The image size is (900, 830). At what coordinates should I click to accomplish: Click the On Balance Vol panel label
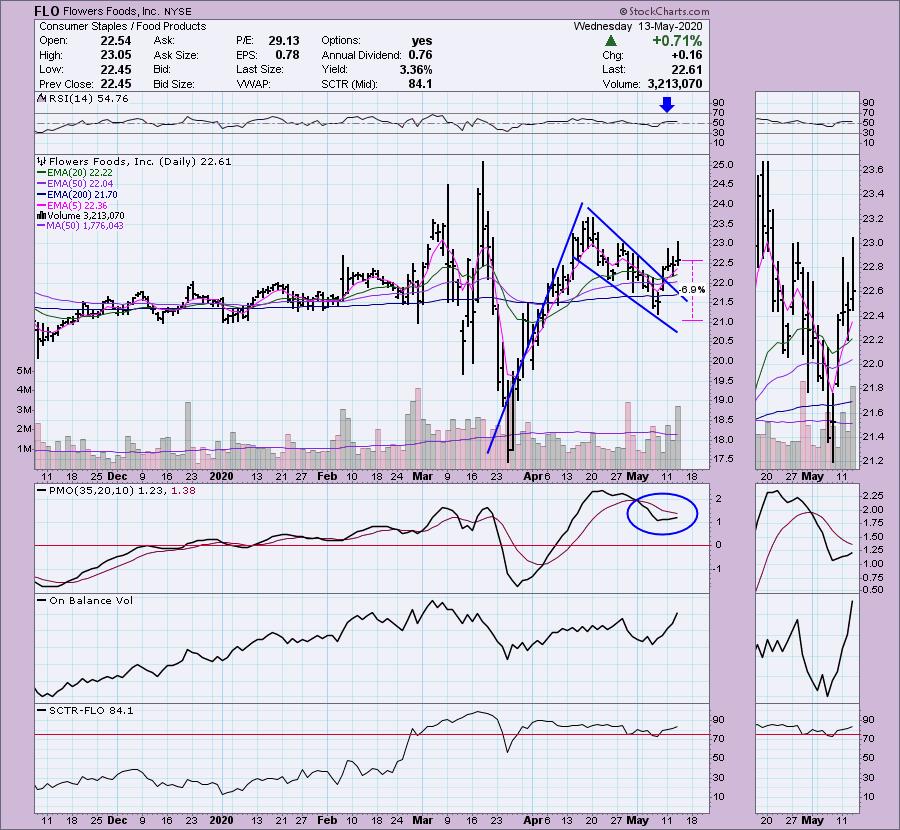[x=91, y=600]
